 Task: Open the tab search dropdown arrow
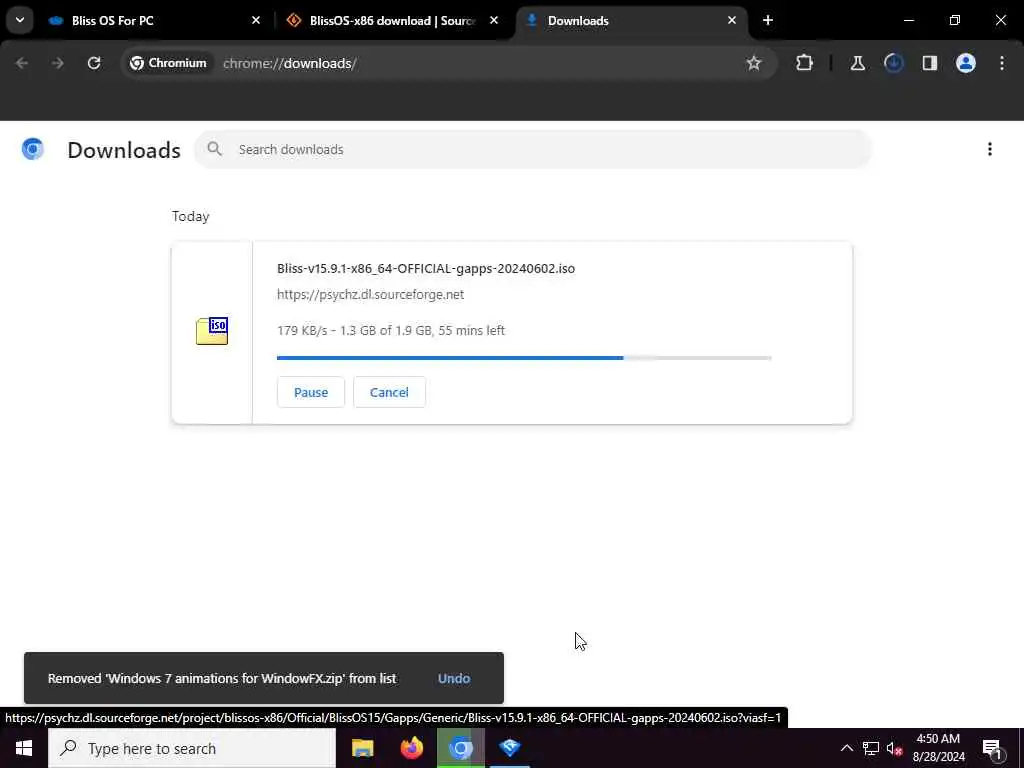click(x=20, y=20)
